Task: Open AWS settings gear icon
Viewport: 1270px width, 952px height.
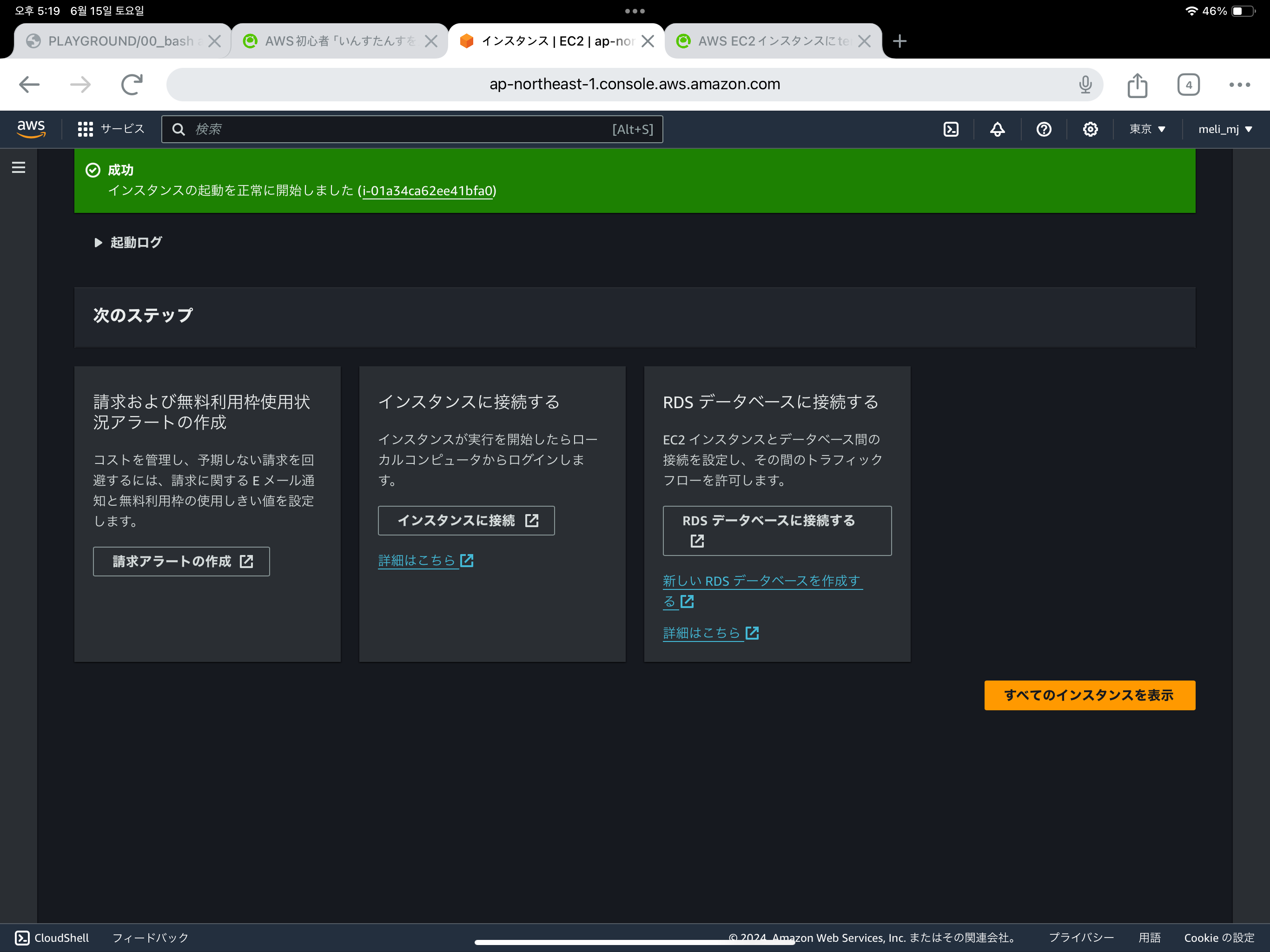Action: click(x=1090, y=129)
